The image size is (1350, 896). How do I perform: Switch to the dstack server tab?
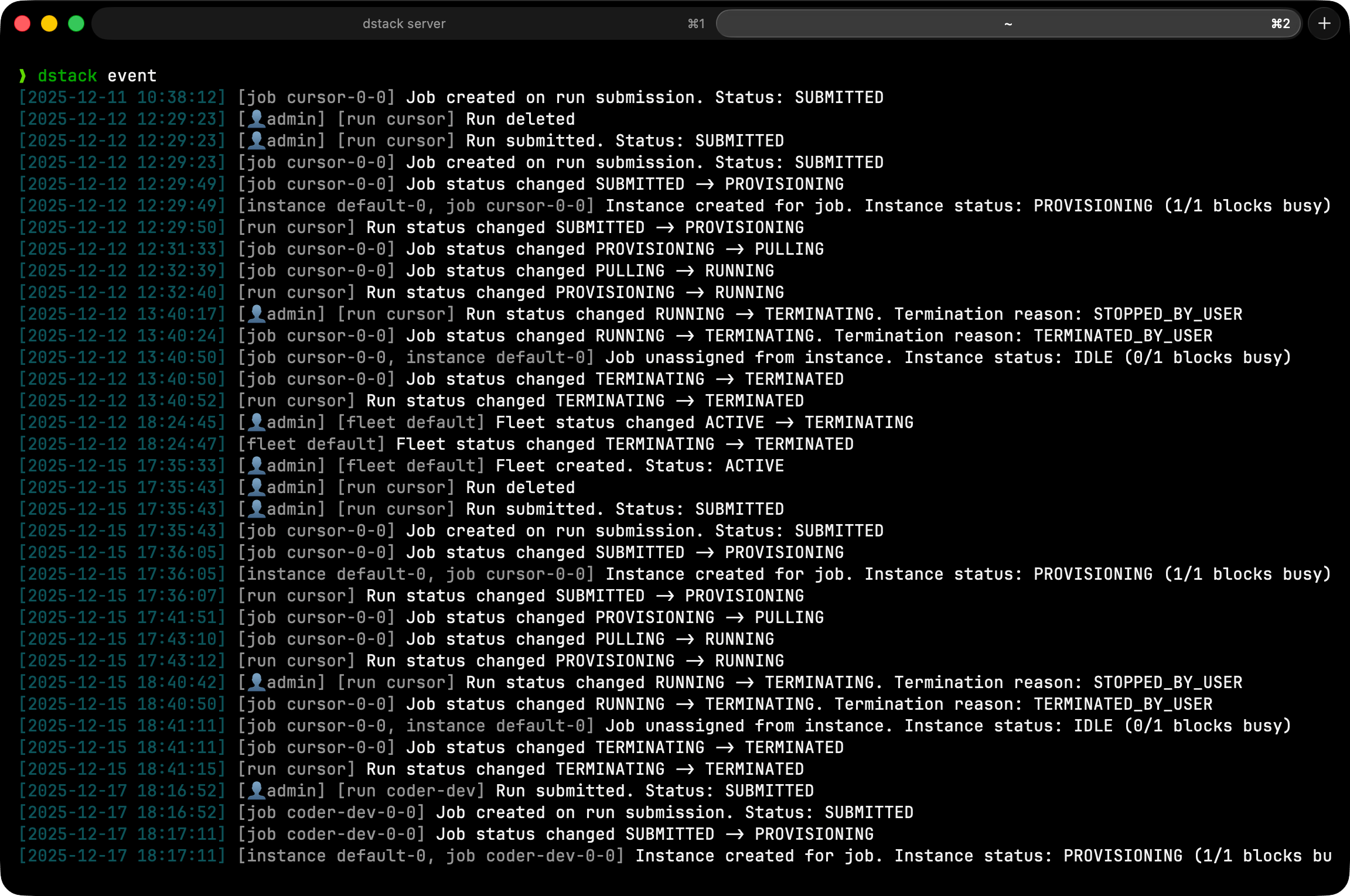pyautogui.click(x=404, y=23)
